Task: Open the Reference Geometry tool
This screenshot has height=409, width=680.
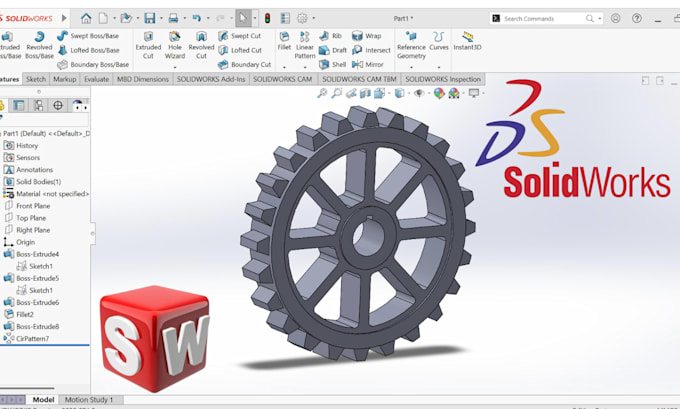Action: pyautogui.click(x=411, y=45)
